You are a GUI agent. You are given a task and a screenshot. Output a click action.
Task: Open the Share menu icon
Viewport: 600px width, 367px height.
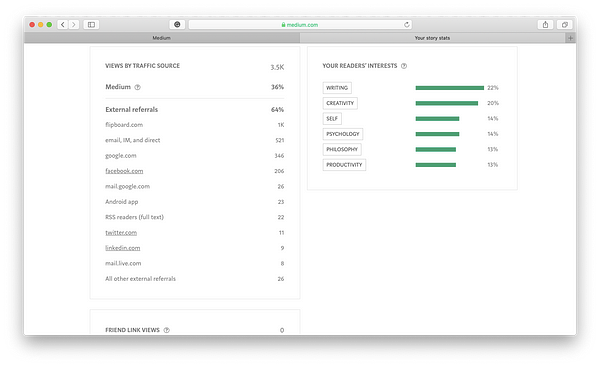pos(545,24)
